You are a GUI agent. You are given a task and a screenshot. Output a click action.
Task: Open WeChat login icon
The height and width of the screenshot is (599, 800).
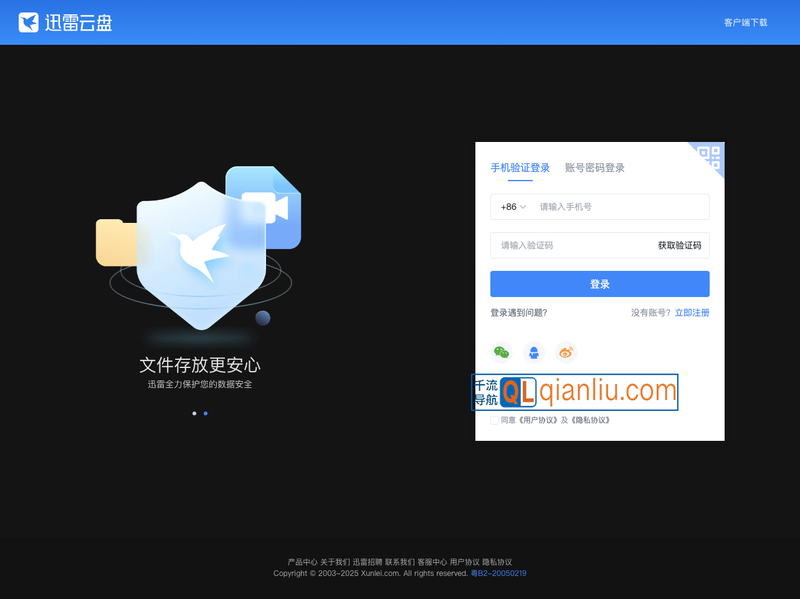(x=501, y=351)
